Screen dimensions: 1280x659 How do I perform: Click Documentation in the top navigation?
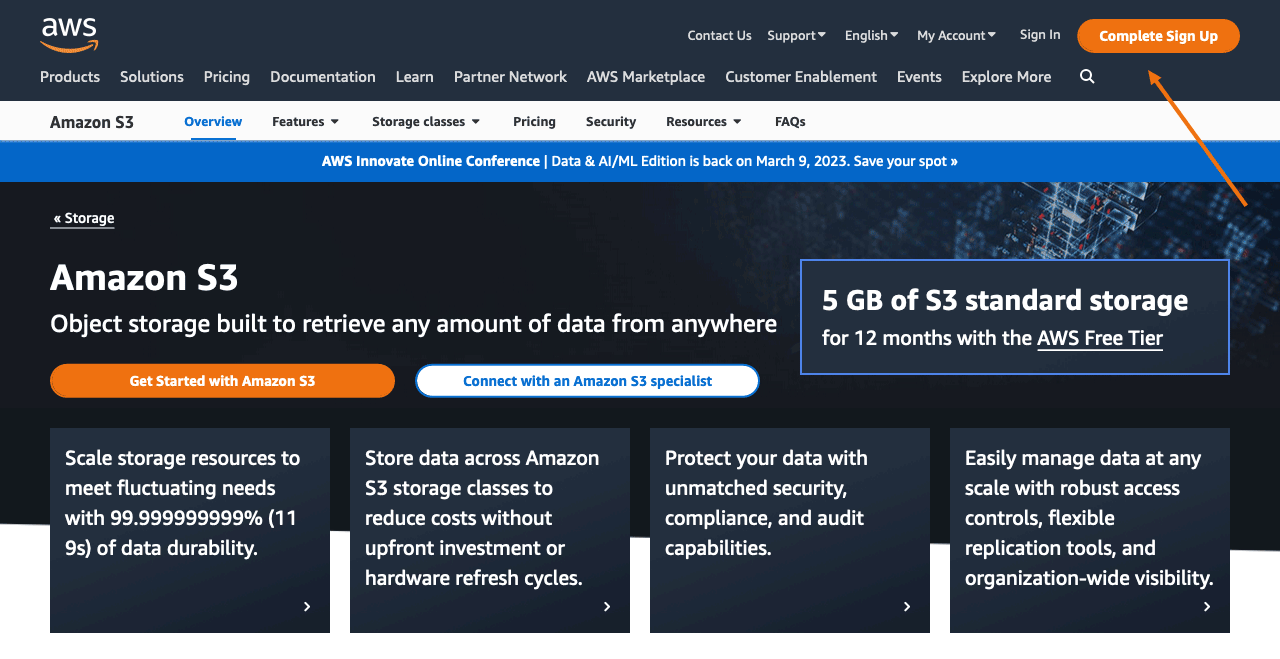pyautogui.click(x=322, y=76)
